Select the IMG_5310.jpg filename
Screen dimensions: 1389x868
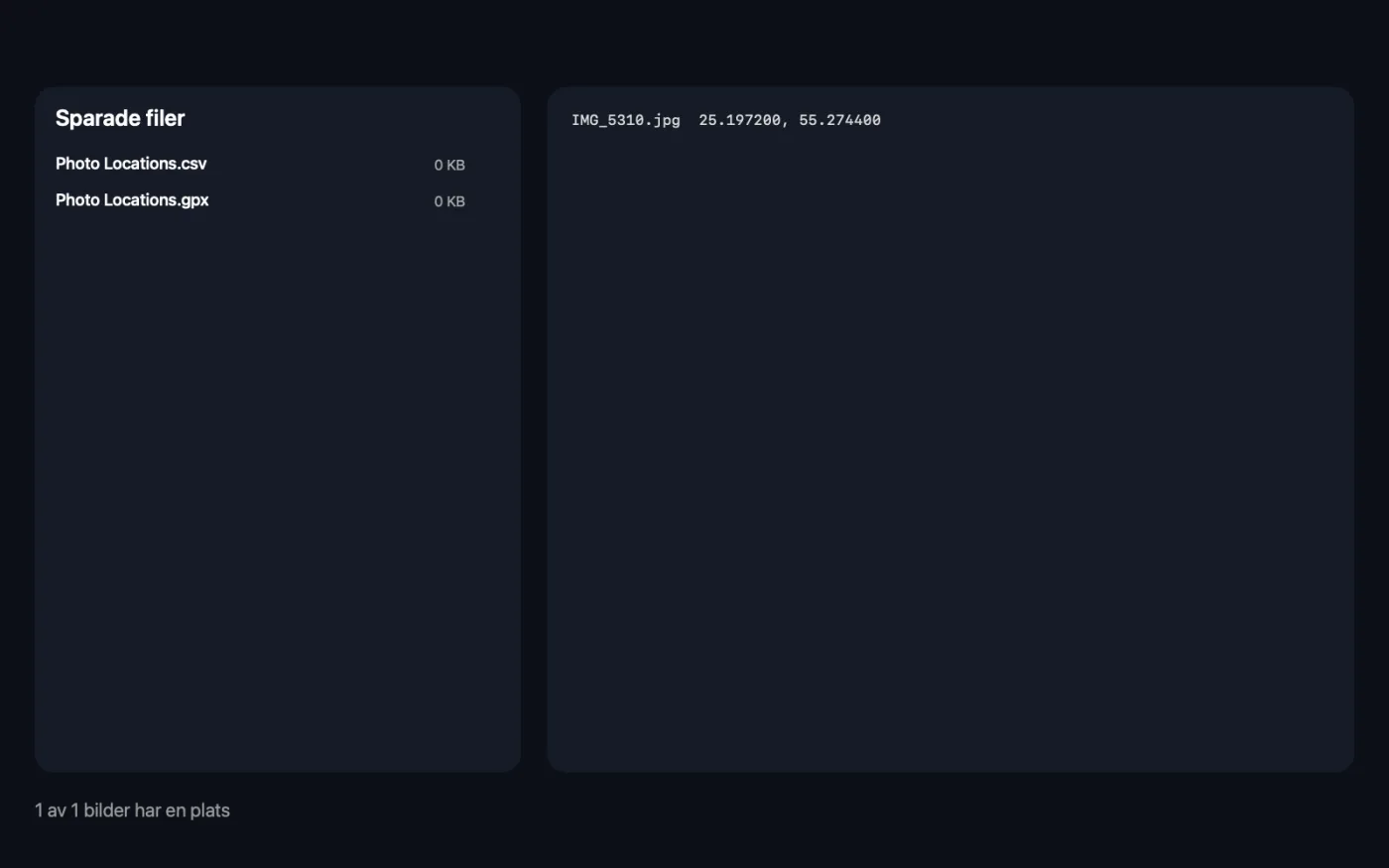coord(626,120)
